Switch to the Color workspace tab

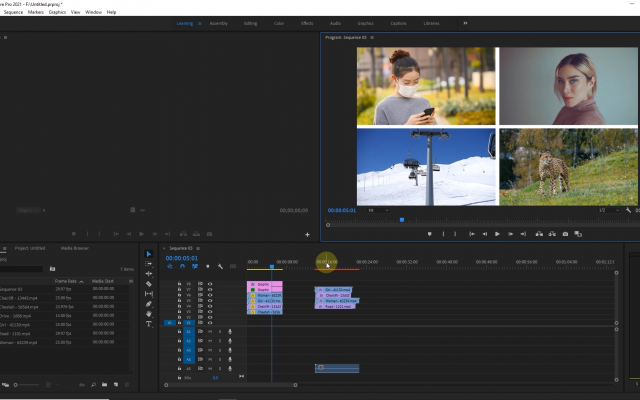[279, 23]
